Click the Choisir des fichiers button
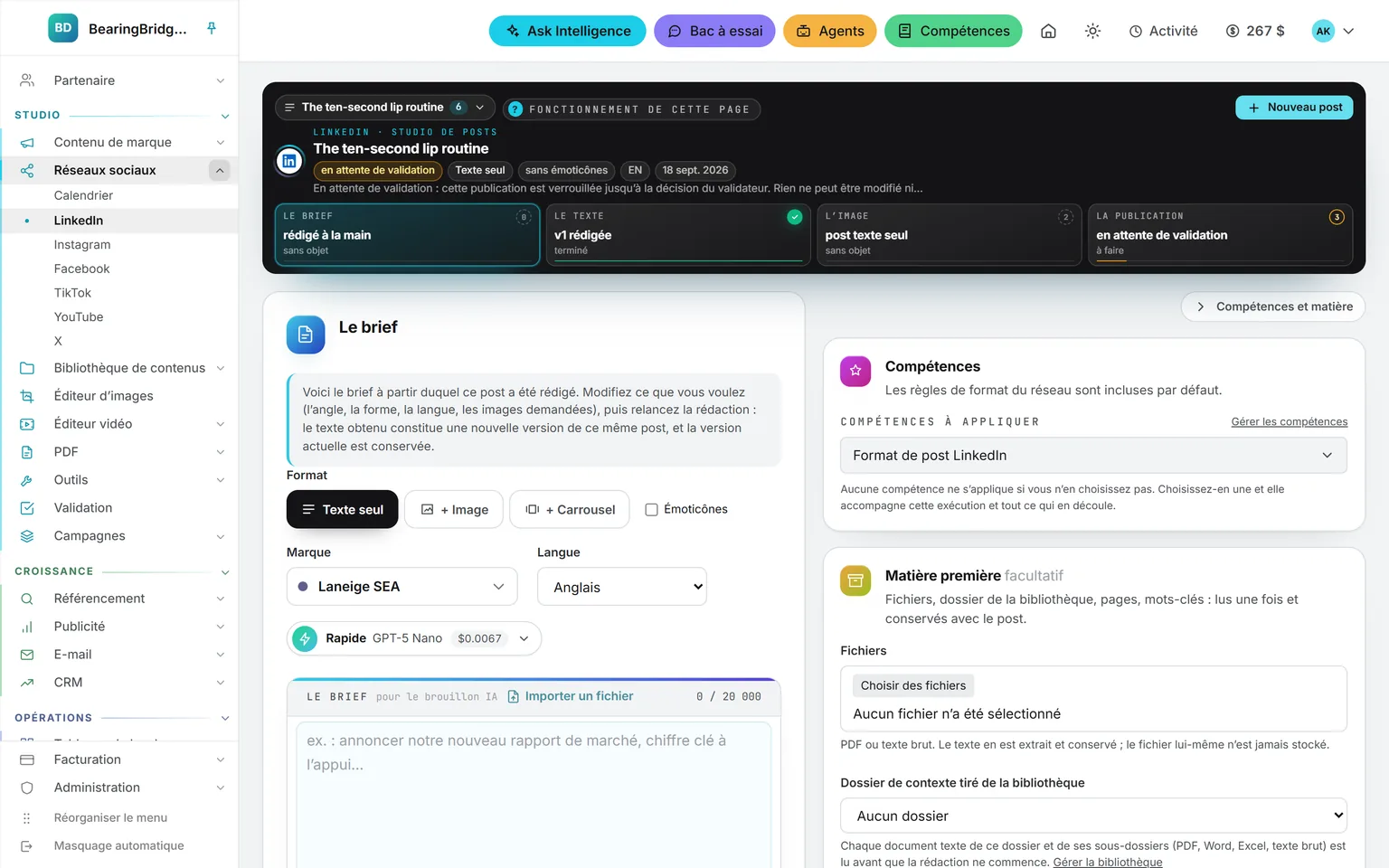Image resolution: width=1389 pixels, height=868 pixels. click(912, 685)
